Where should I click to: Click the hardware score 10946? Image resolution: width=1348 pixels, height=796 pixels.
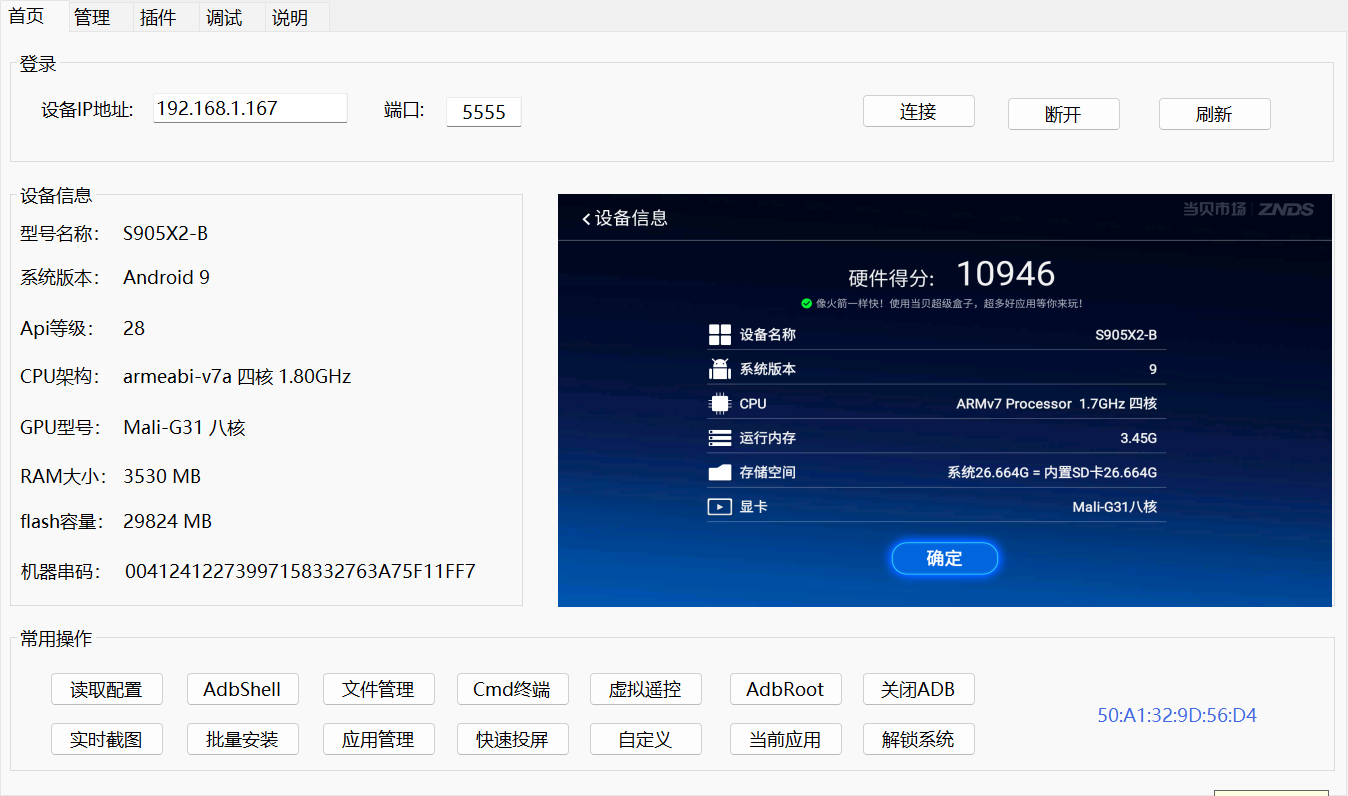[1006, 274]
